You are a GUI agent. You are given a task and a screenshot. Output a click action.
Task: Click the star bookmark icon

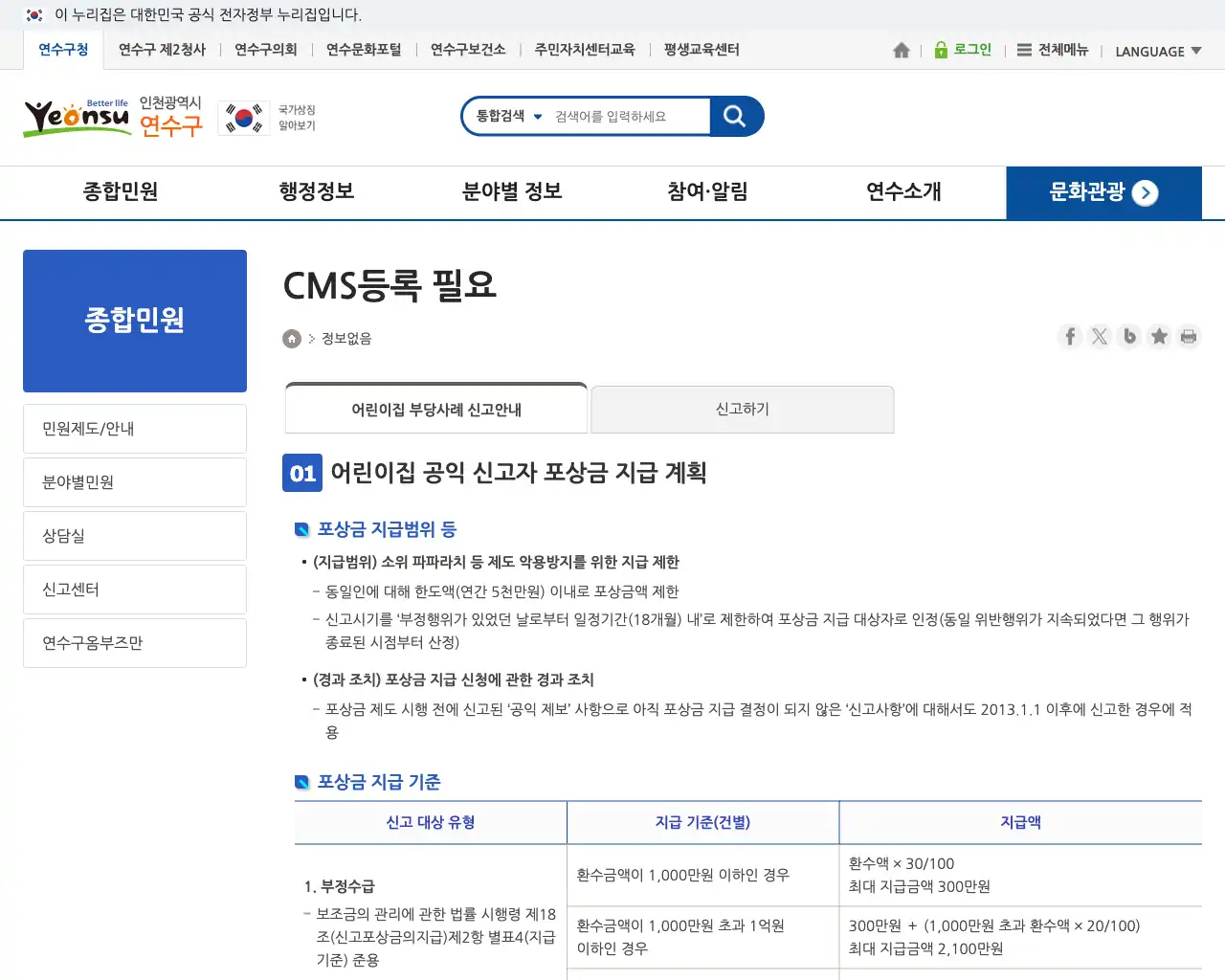(1159, 336)
